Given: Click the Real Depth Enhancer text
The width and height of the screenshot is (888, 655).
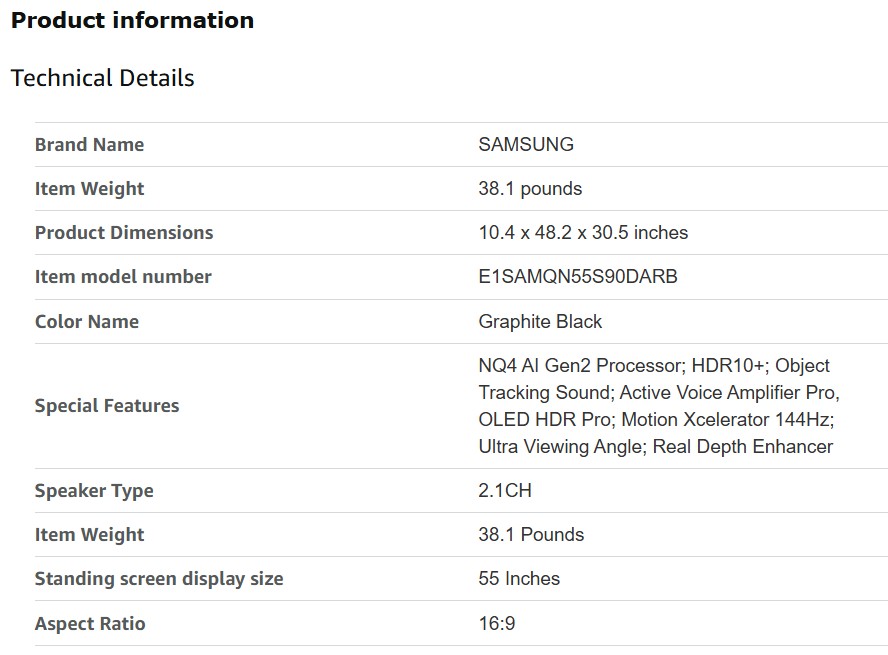Looking at the screenshot, I should (x=742, y=447).
